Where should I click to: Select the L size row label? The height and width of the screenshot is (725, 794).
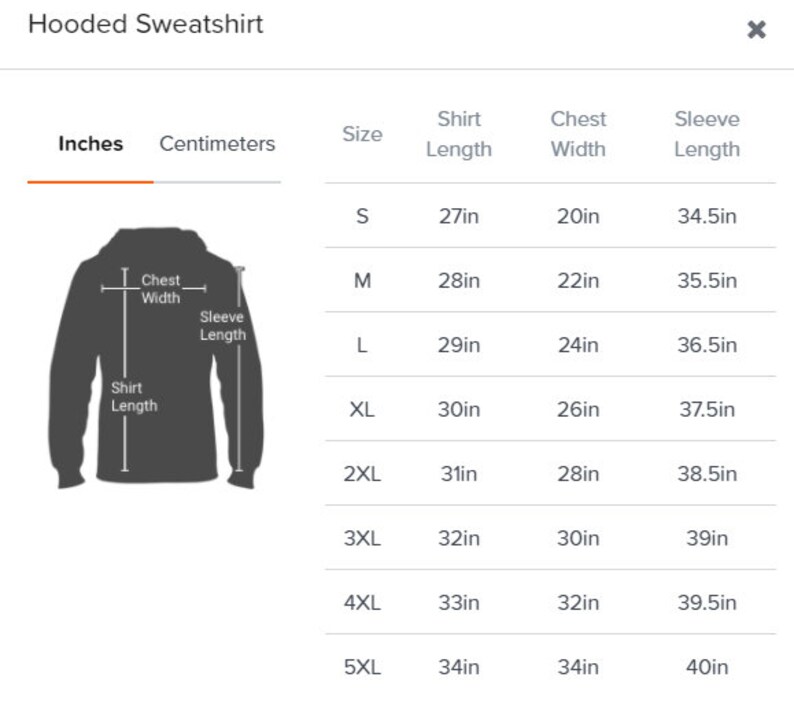pos(362,345)
